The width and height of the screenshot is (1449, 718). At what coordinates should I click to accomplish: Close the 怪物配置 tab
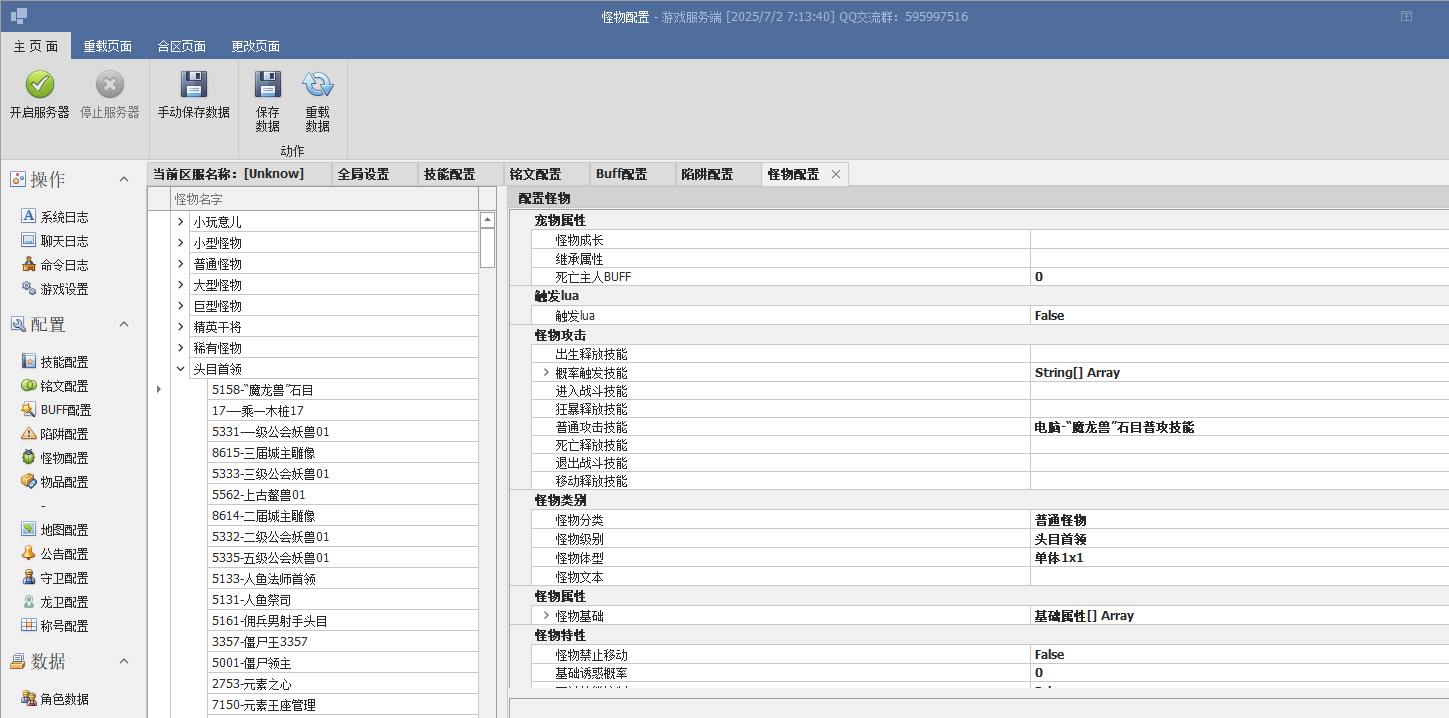[x=836, y=174]
